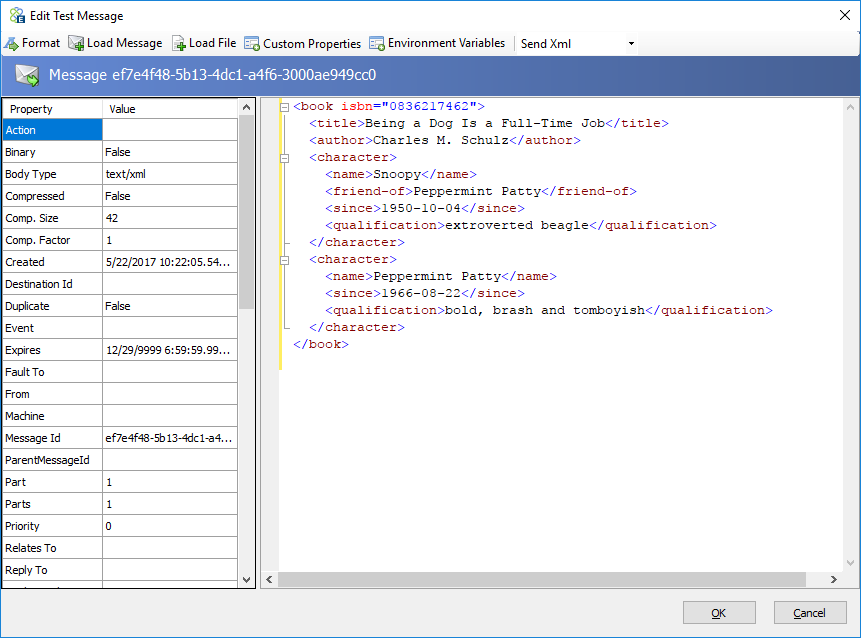
Task: Click the Comp. Factor value cell
Action: (170, 240)
